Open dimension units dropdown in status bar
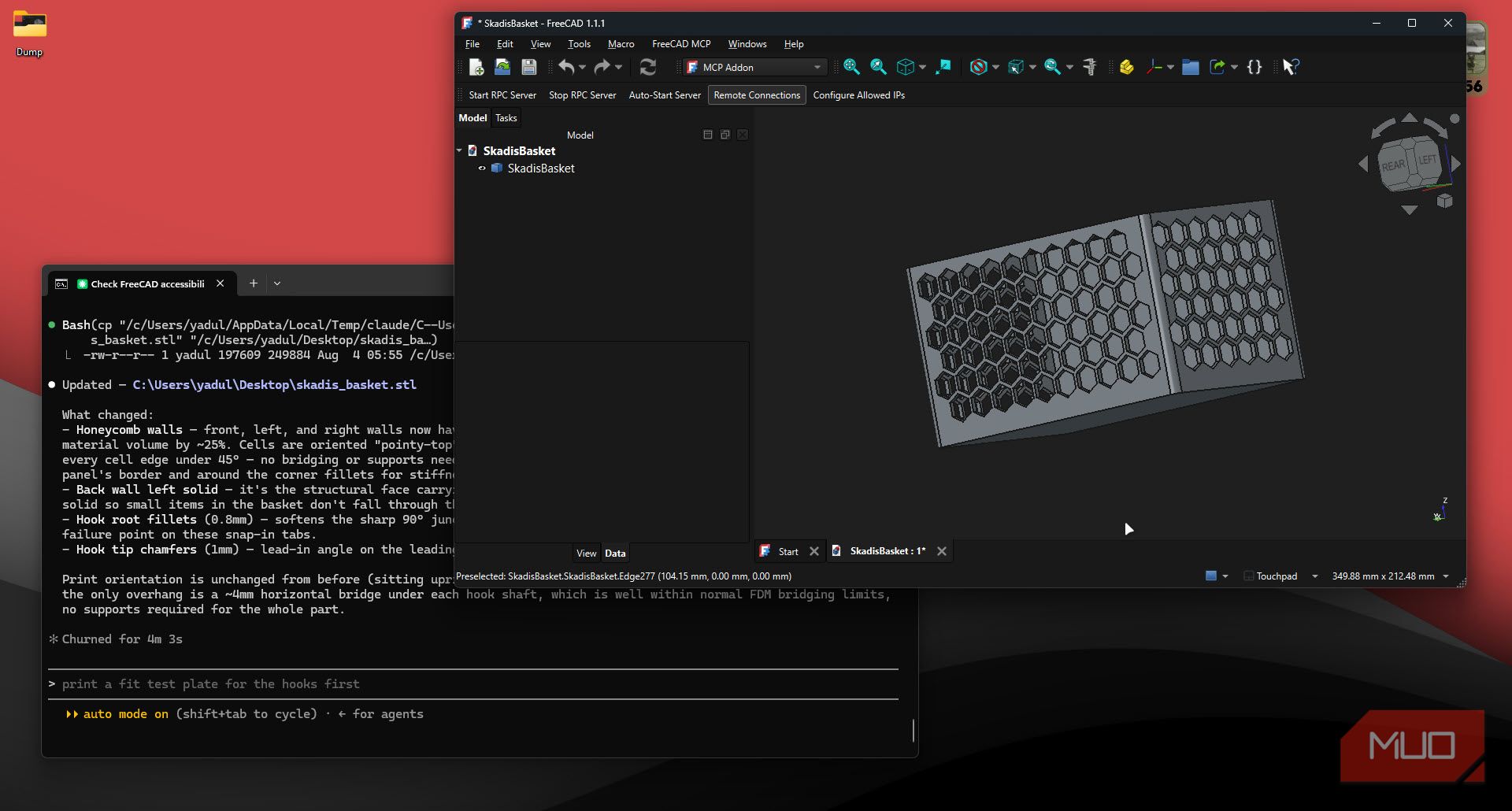 1446,576
